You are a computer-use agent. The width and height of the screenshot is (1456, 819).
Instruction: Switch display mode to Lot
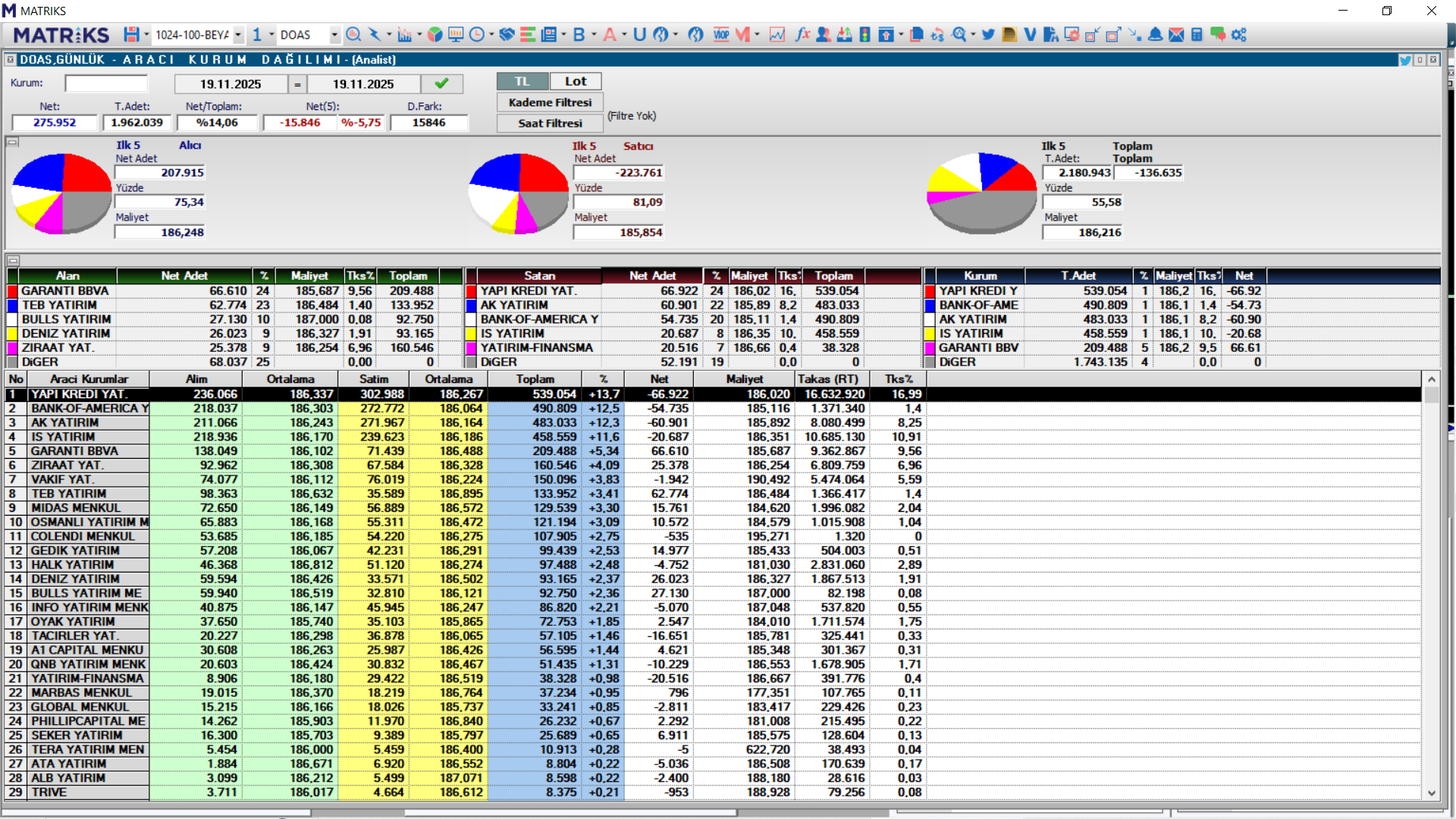(x=575, y=81)
